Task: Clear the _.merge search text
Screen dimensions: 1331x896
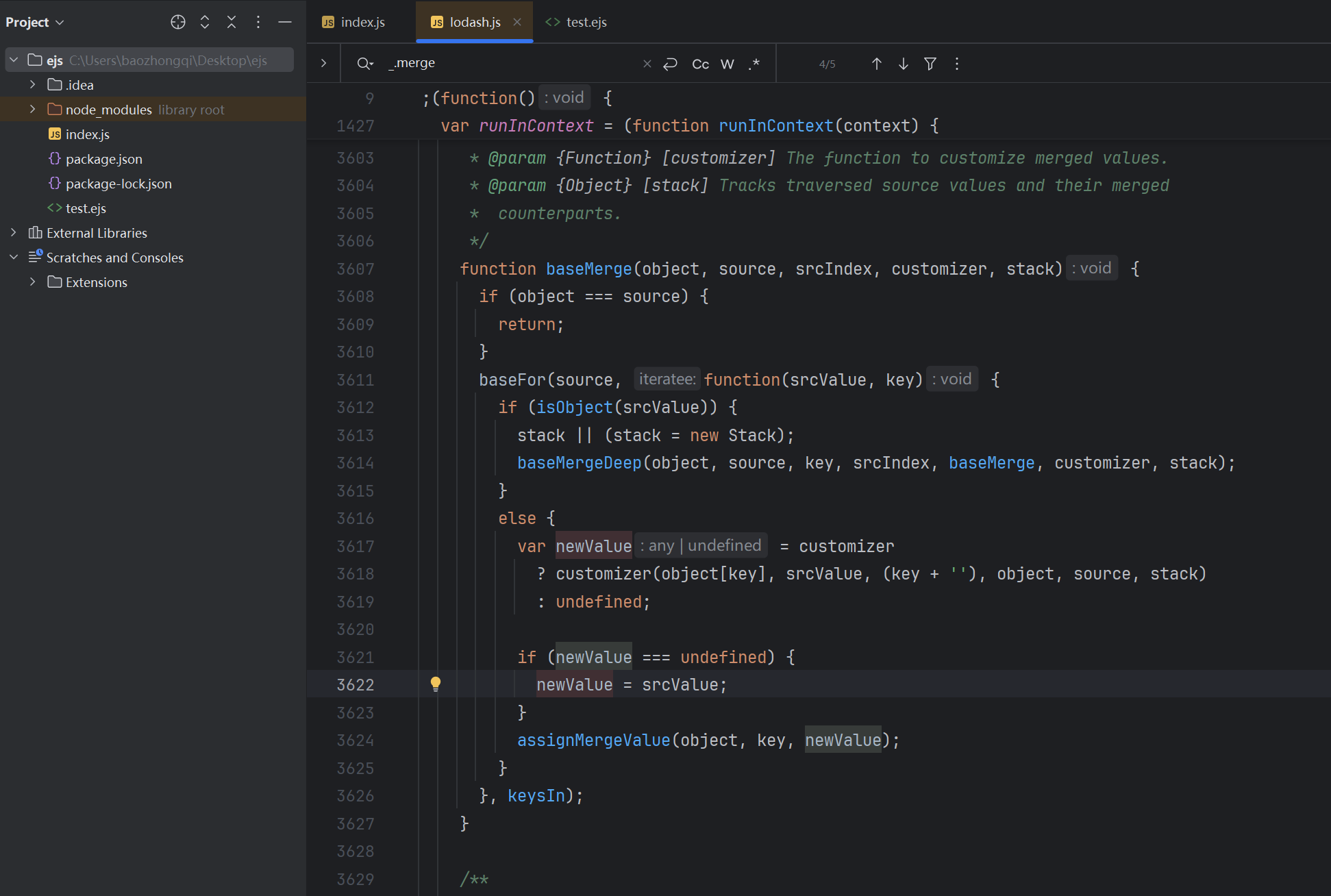Action: point(647,64)
